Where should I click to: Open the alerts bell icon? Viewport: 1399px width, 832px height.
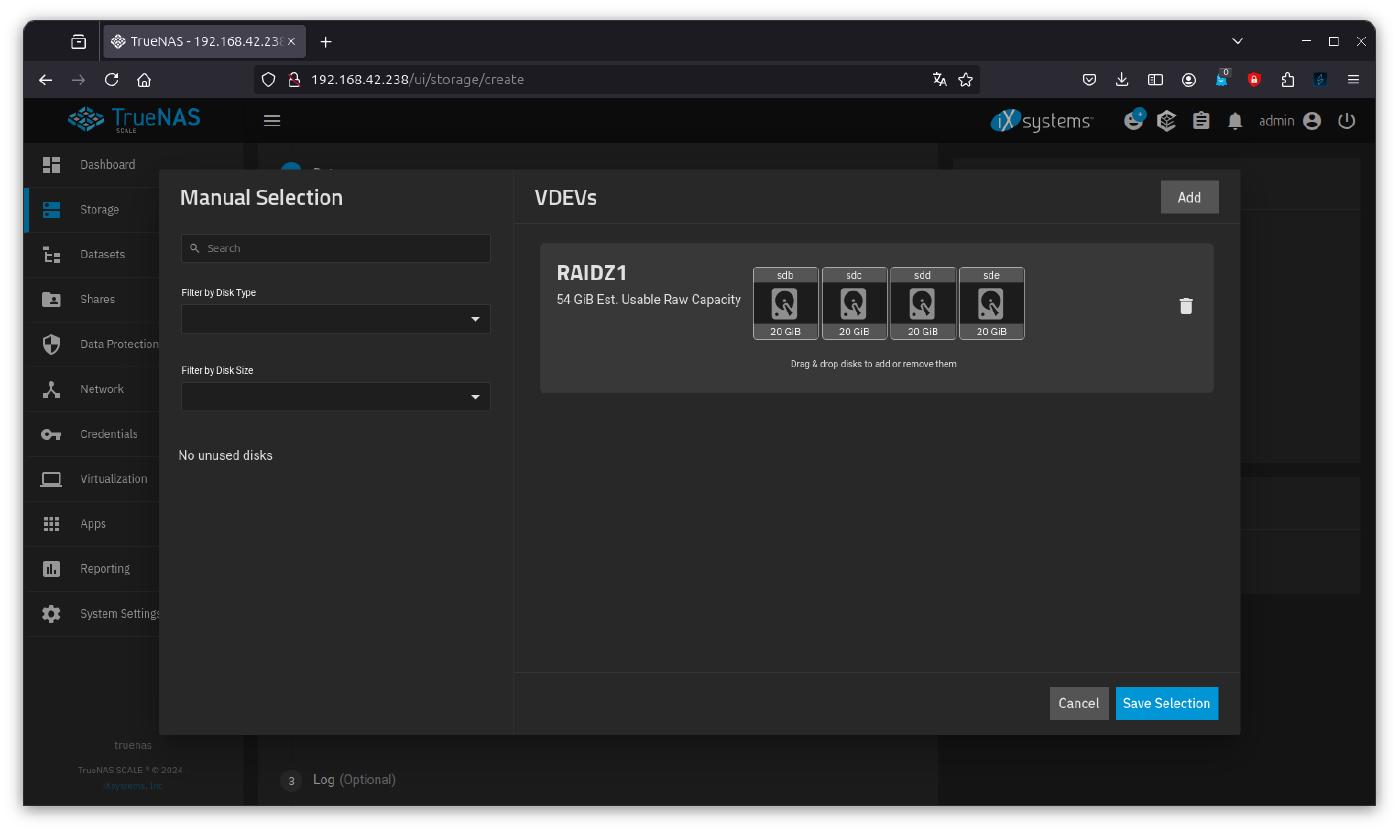(1235, 121)
